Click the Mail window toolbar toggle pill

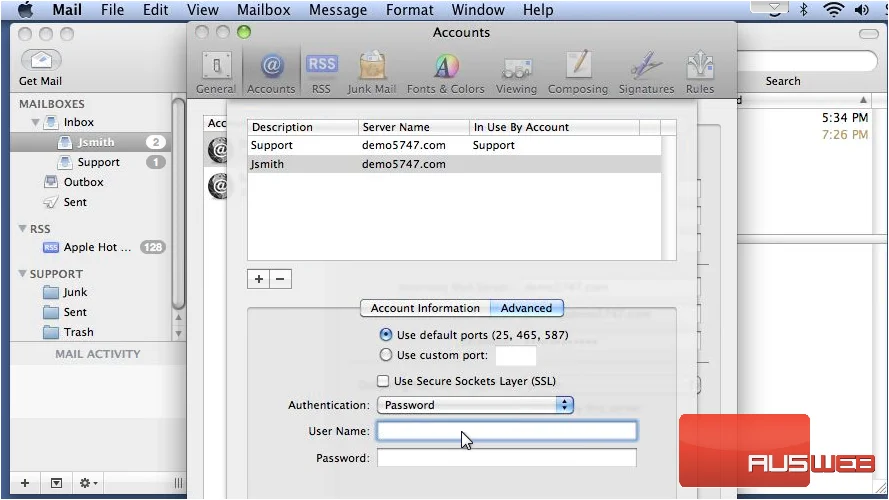(869, 34)
